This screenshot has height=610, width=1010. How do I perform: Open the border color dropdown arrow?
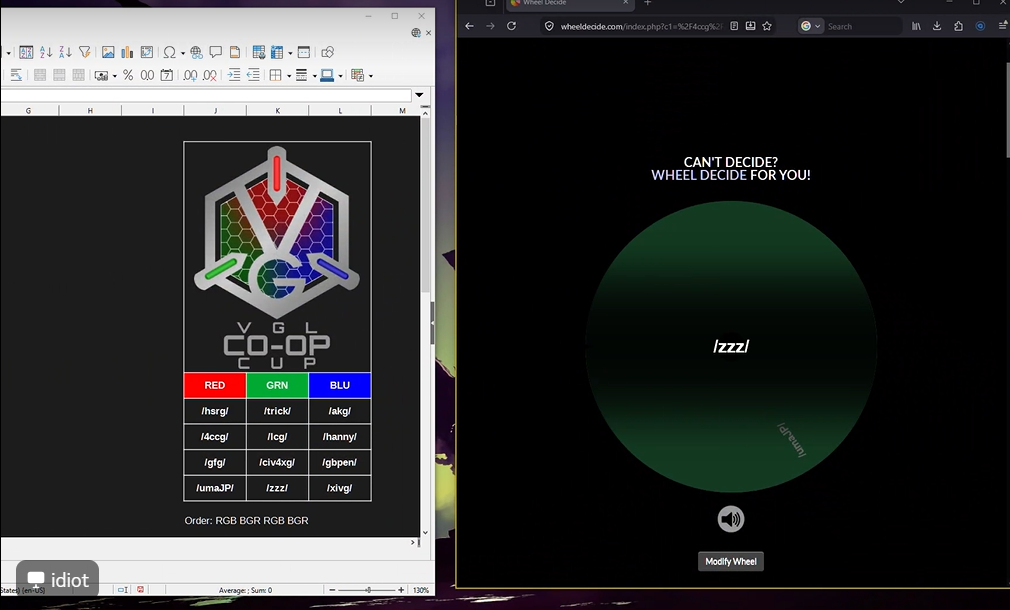click(x=340, y=76)
